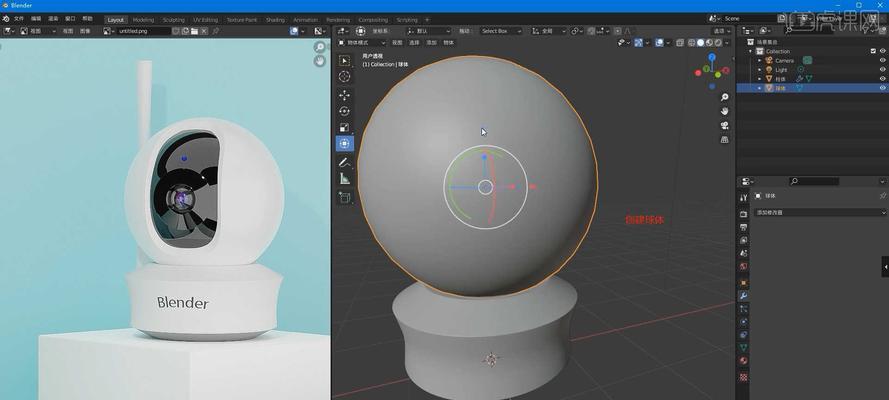Toggle visibility eye of Collection
The image size is (889, 400).
pos(882,51)
